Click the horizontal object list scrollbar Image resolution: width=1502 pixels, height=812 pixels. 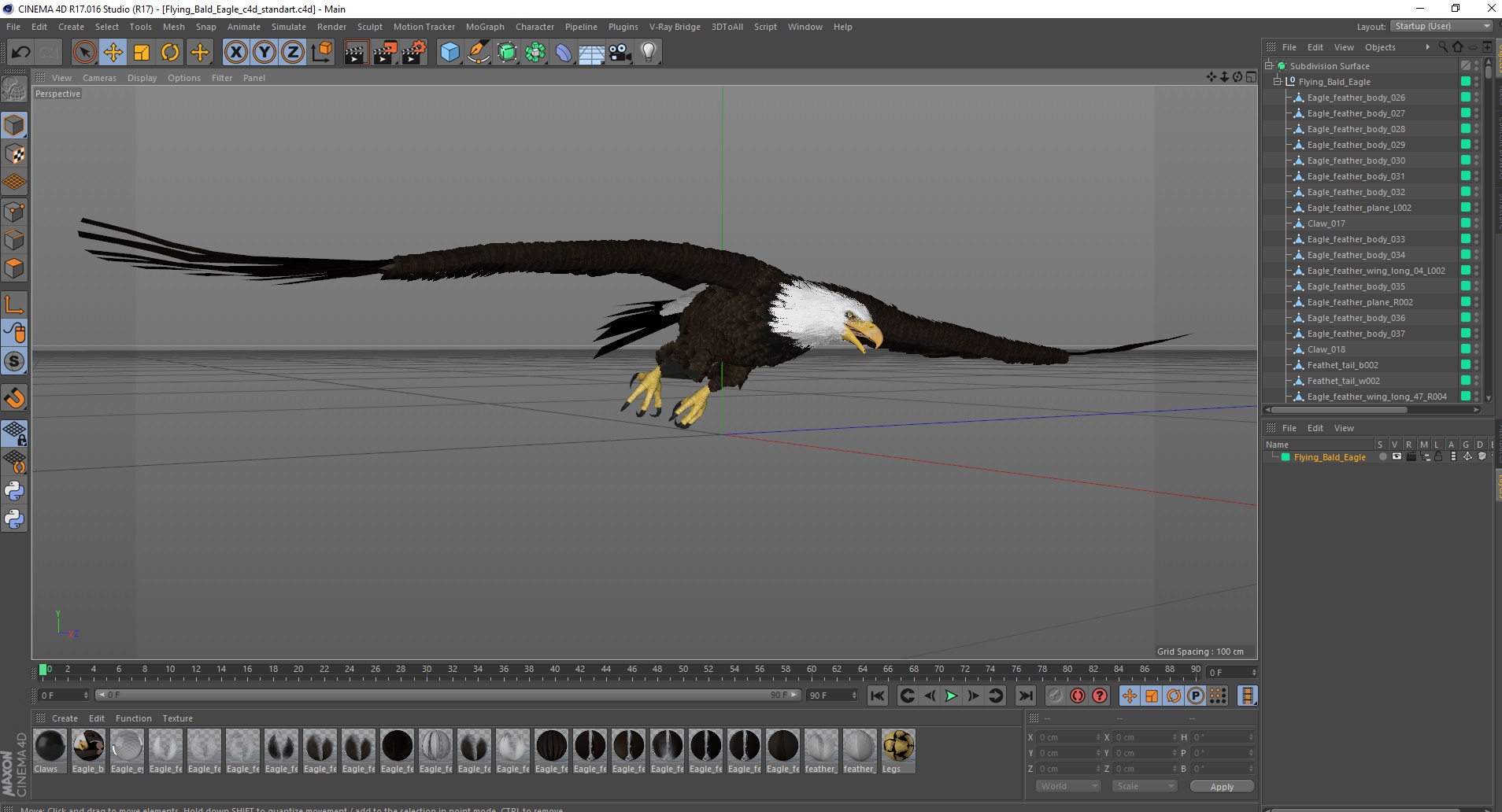[1374, 409]
